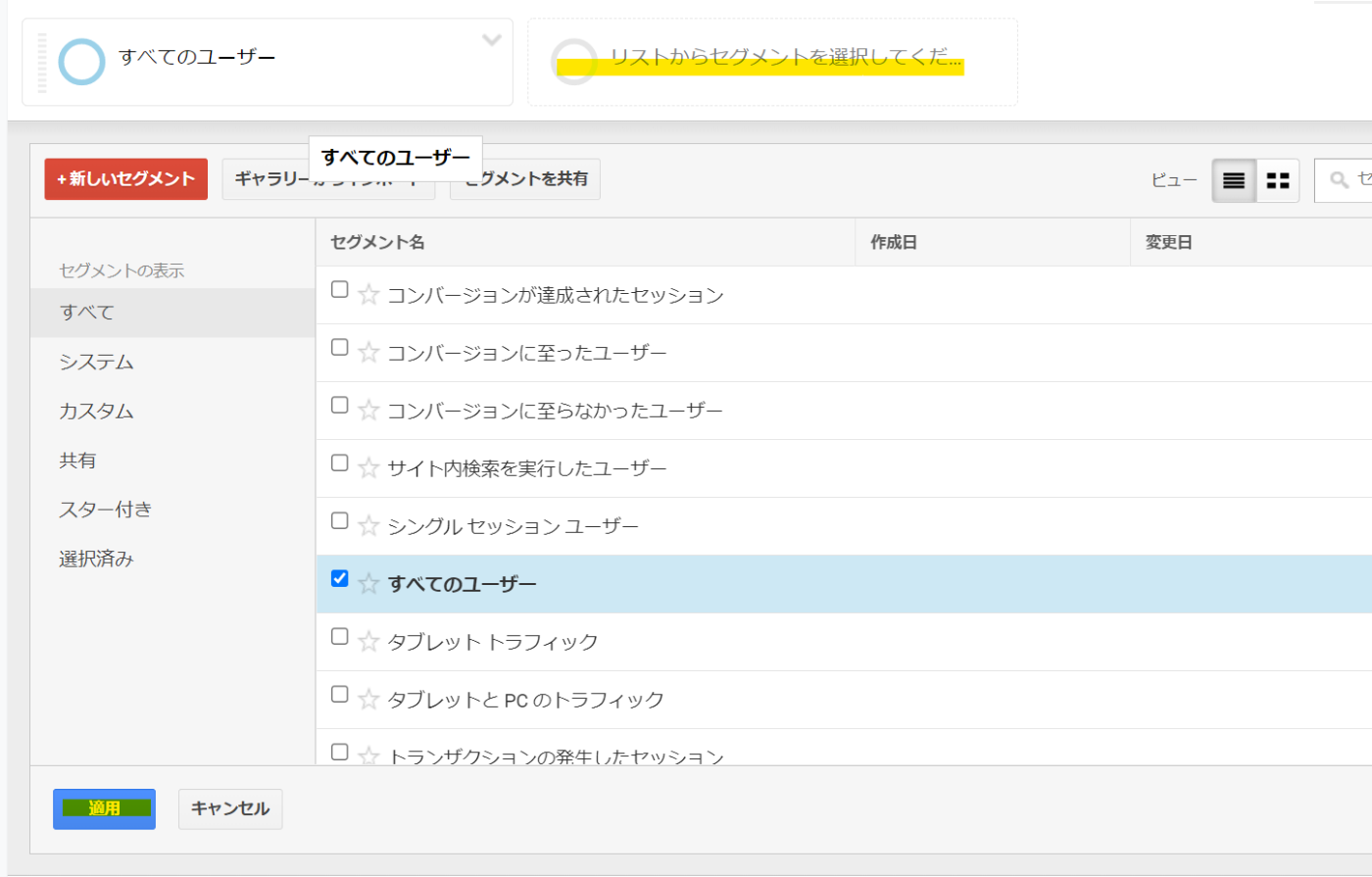Click the すべてのユーザー segment circle icon

(x=81, y=62)
